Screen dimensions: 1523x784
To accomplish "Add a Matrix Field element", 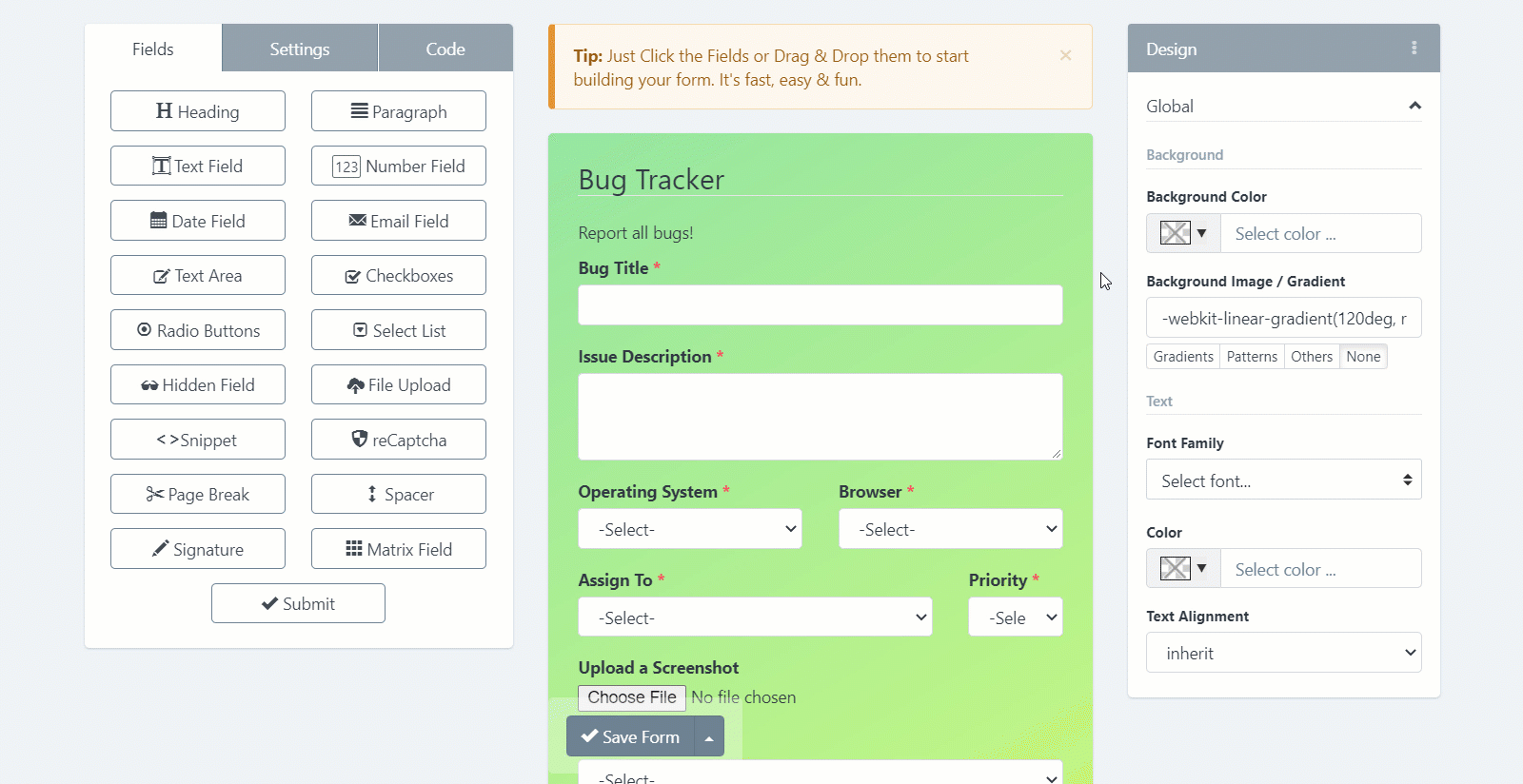I will 398,549.
